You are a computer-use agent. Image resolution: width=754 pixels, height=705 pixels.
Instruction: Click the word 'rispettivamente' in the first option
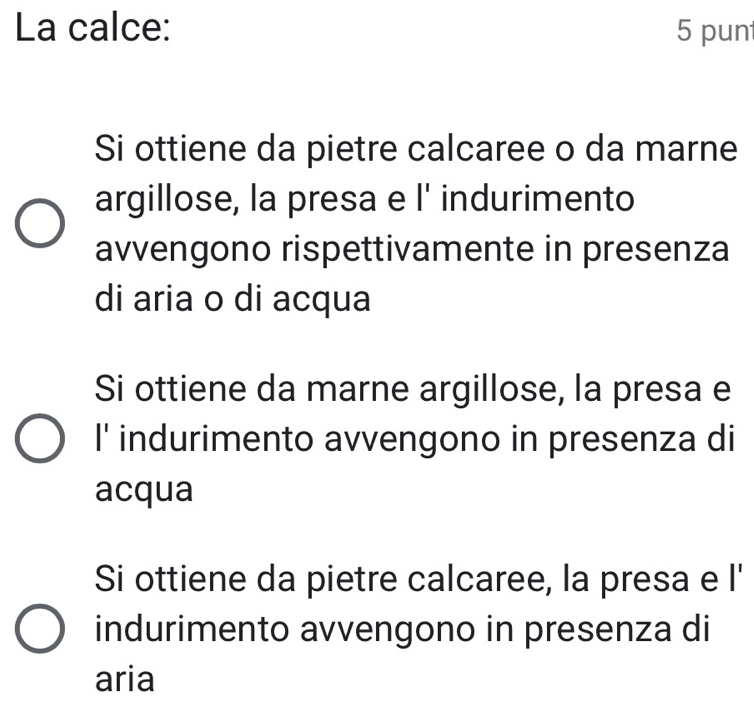click(x=408, y=249)
